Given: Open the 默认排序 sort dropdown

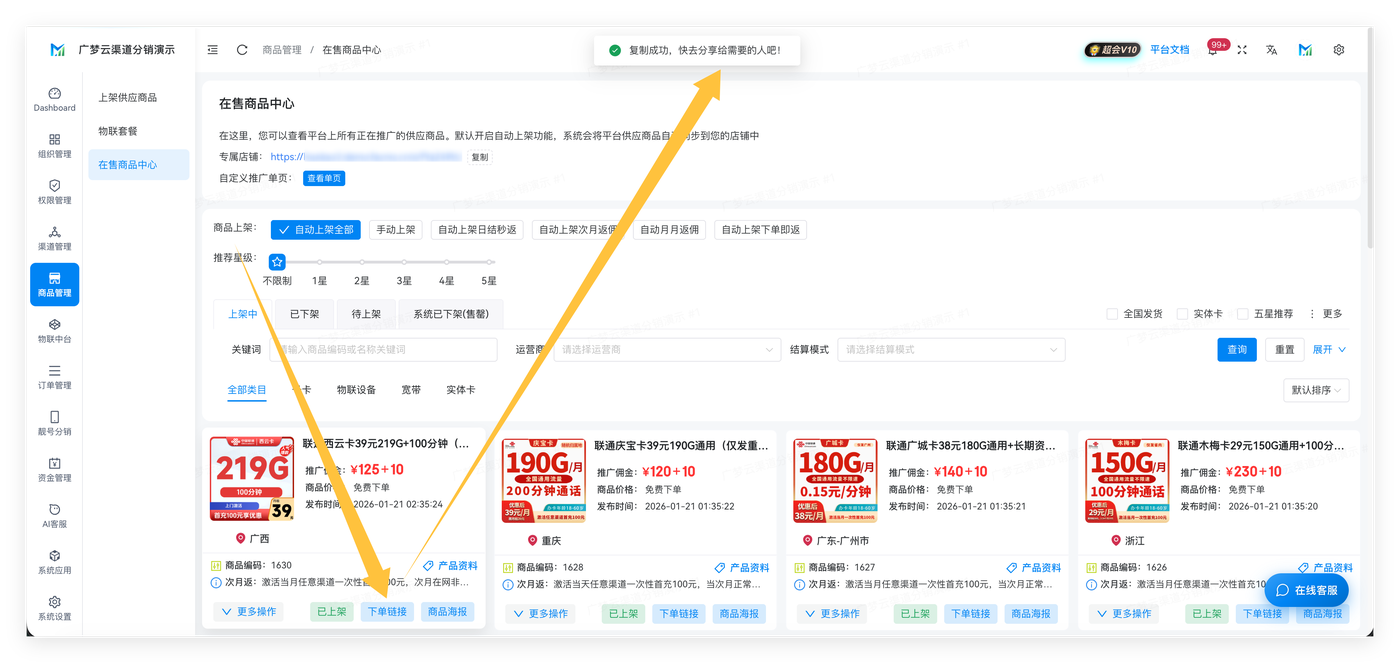Looking at the screenshot, I should tap(1316, 391).
